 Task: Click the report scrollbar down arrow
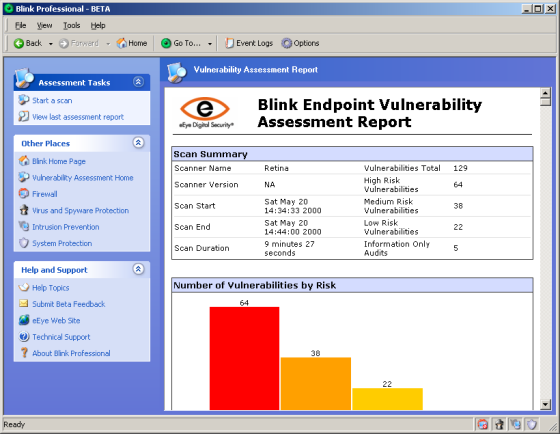tap(545, 404)
